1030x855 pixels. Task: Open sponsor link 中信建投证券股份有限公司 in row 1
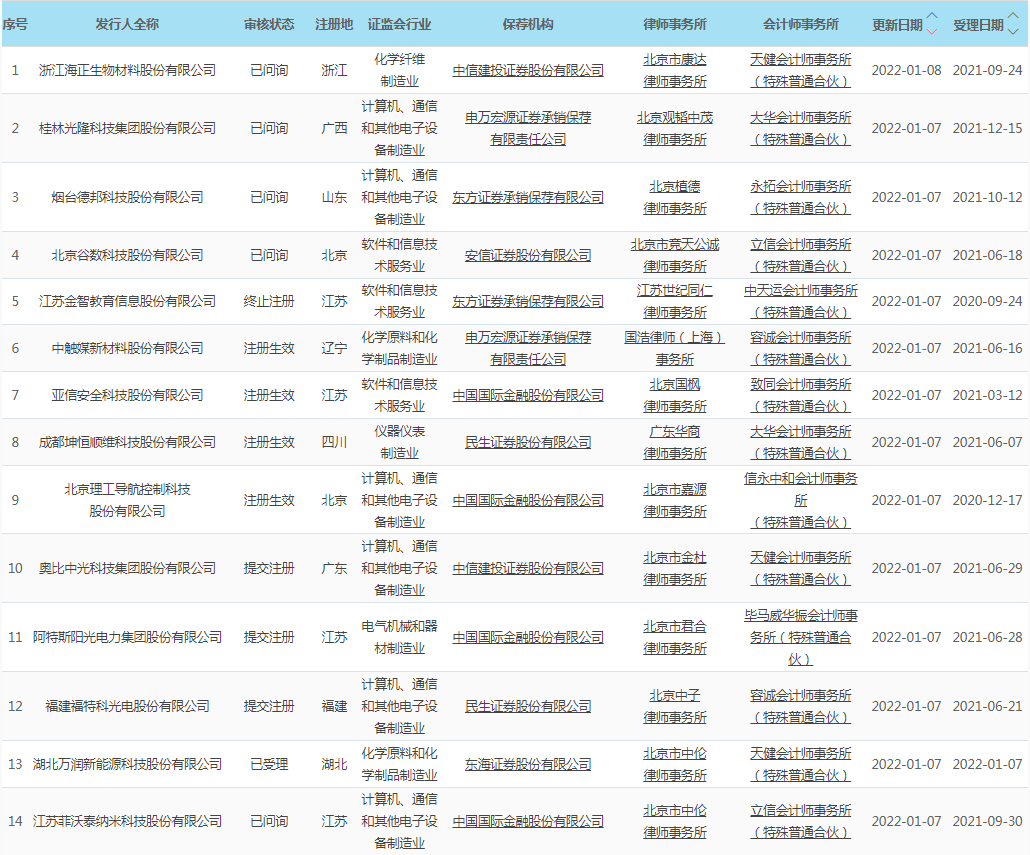528,70
